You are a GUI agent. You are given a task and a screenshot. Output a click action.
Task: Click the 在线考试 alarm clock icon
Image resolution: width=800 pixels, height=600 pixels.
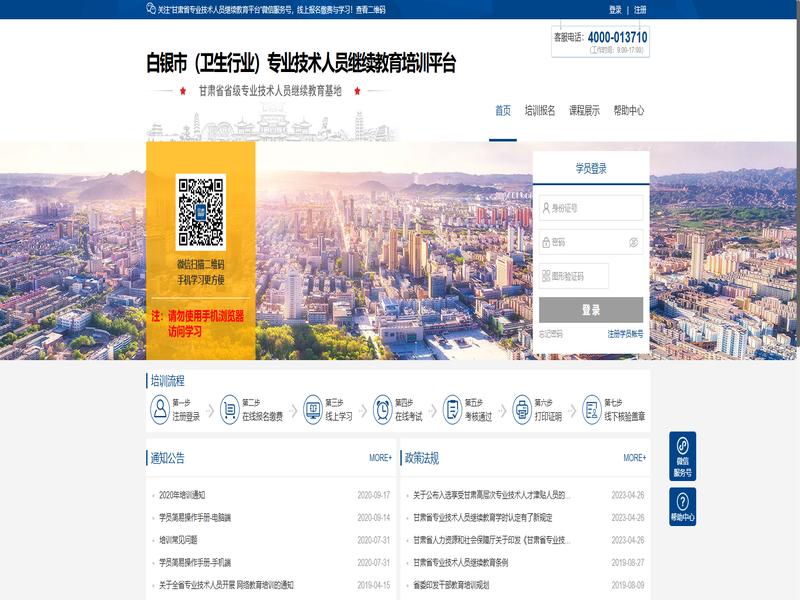click(383, 410)
